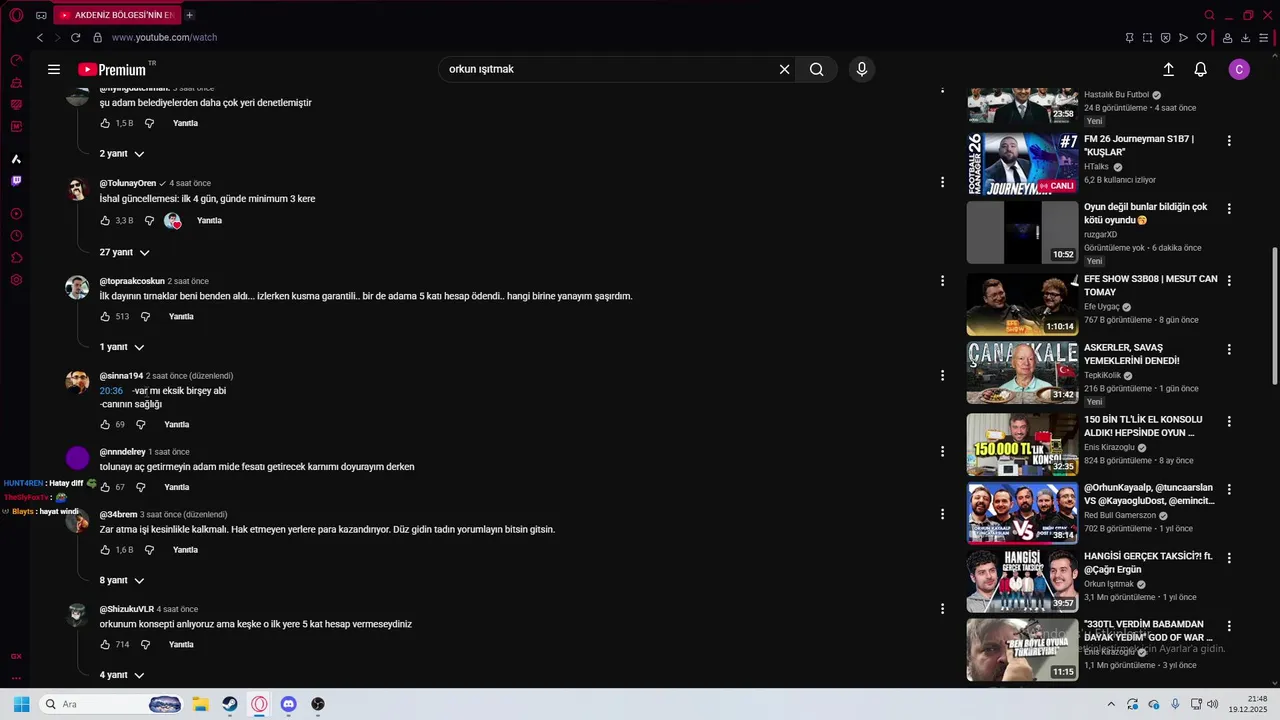This screenshot has width=1280, height=720.
Task: Click the page vertical scrollbar thumb
Action: 1273,316
